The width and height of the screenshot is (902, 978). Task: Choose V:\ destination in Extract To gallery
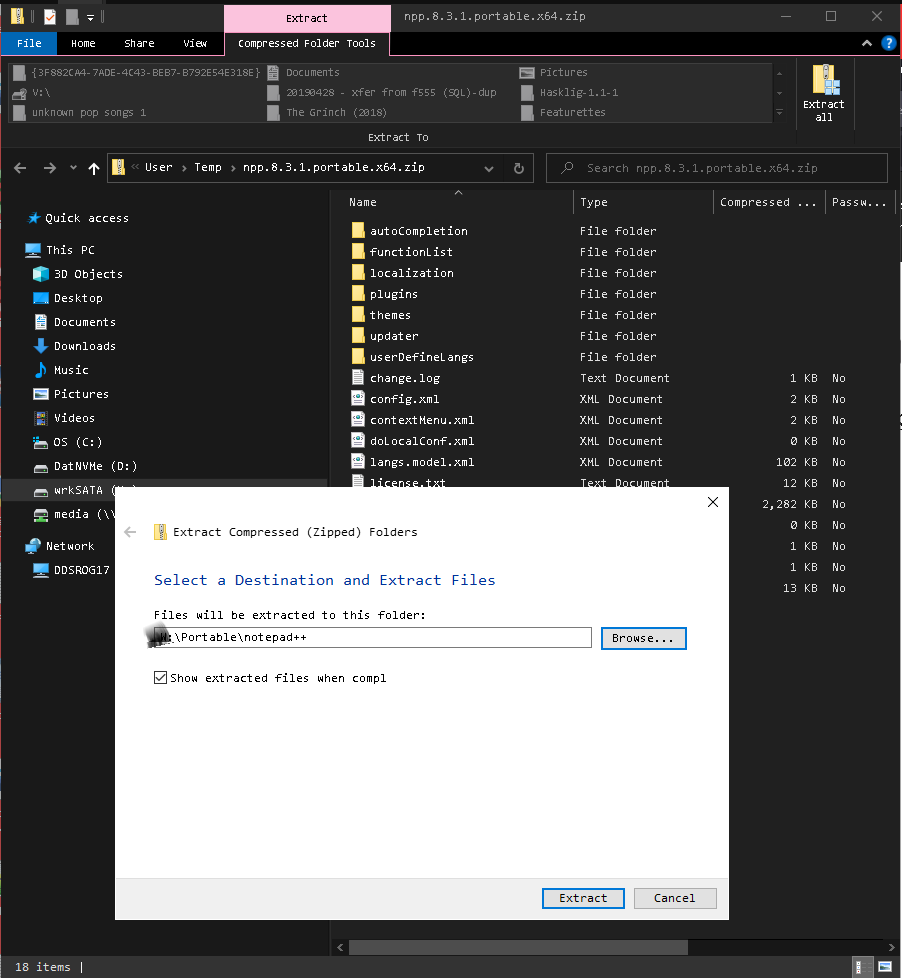click(x=32, y=92)
